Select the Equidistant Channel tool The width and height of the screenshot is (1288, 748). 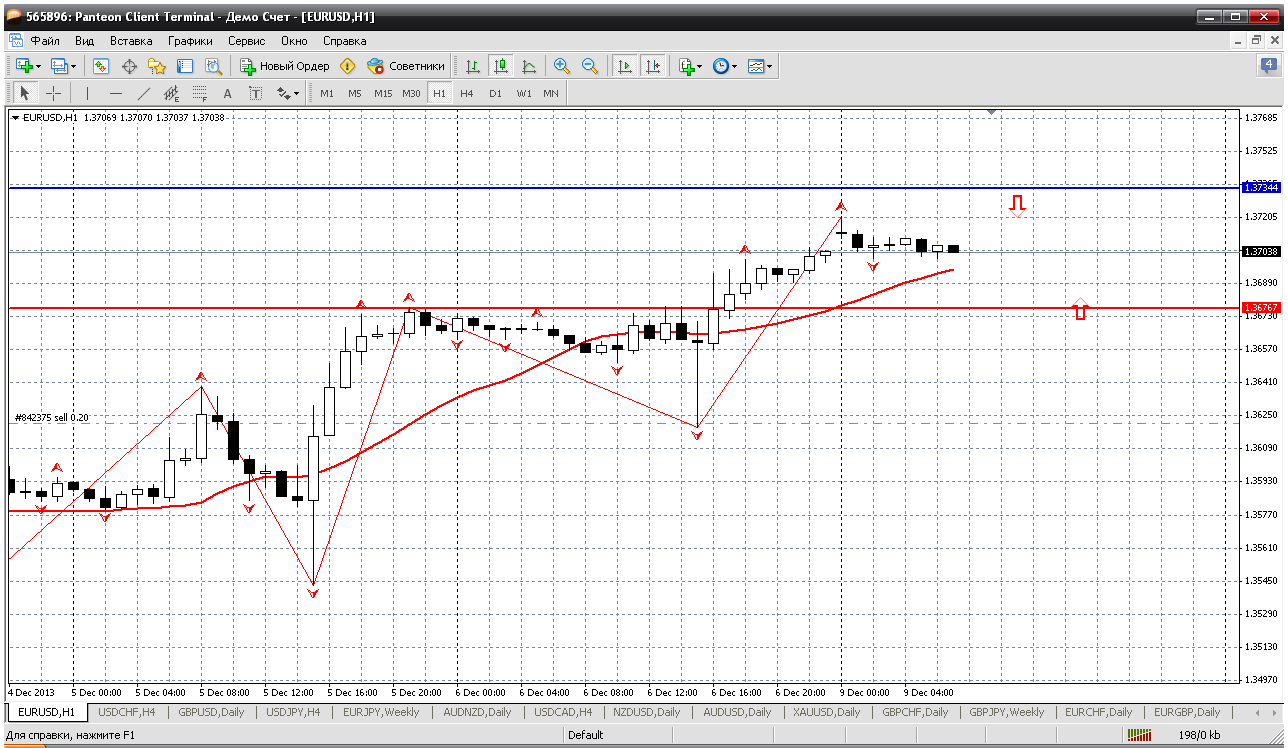point(172,93)
